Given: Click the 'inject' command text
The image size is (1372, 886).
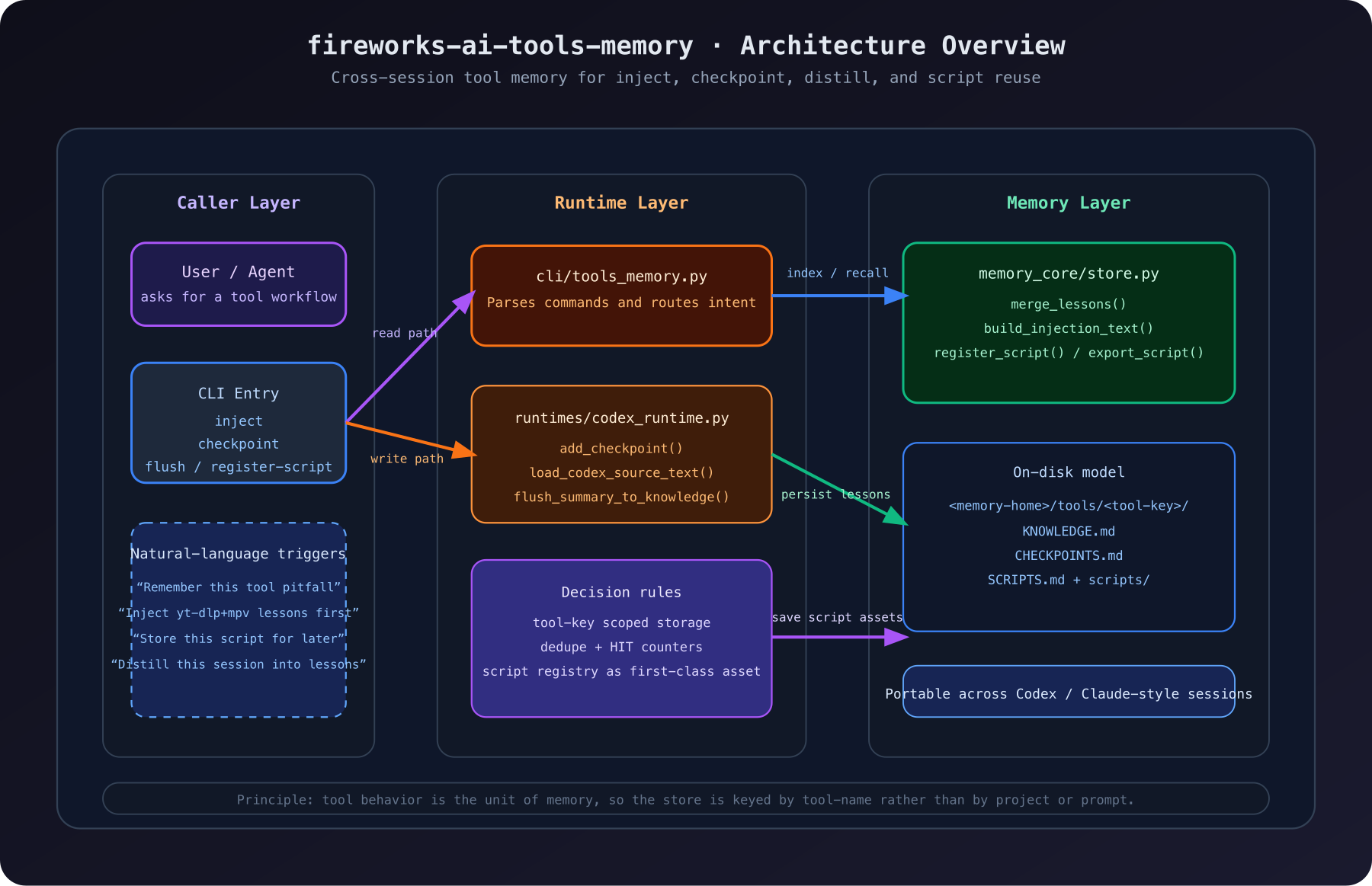Looking at the screenshot, I should [239, 421].
